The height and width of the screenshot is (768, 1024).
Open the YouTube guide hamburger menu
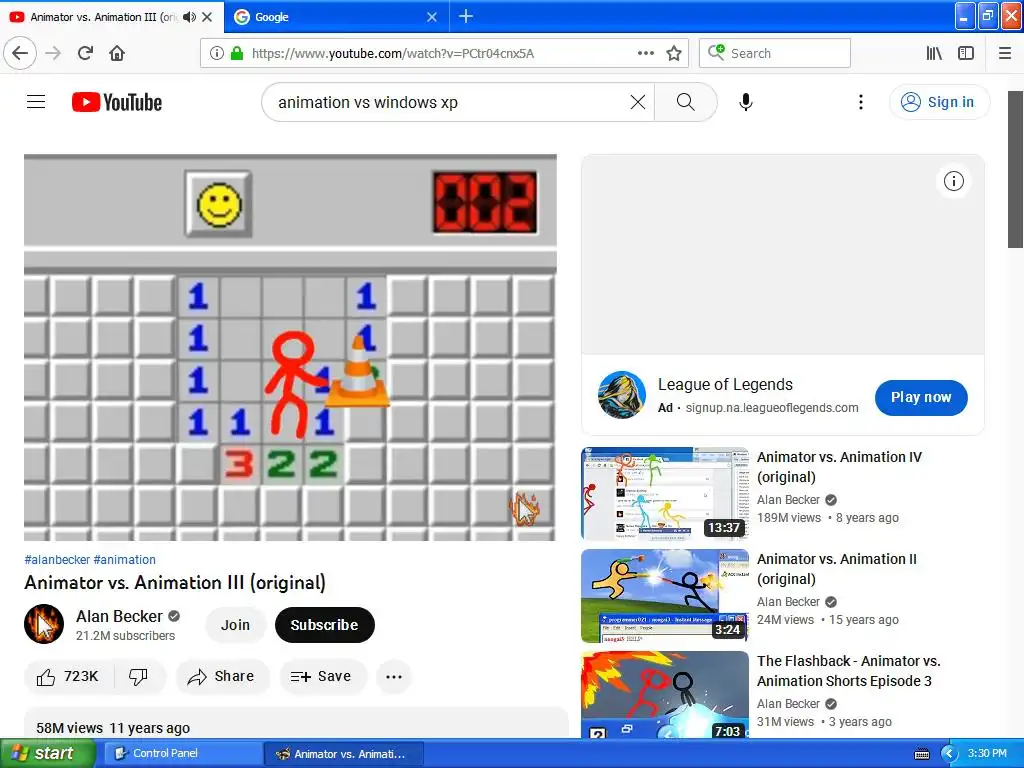click(36, 102)
